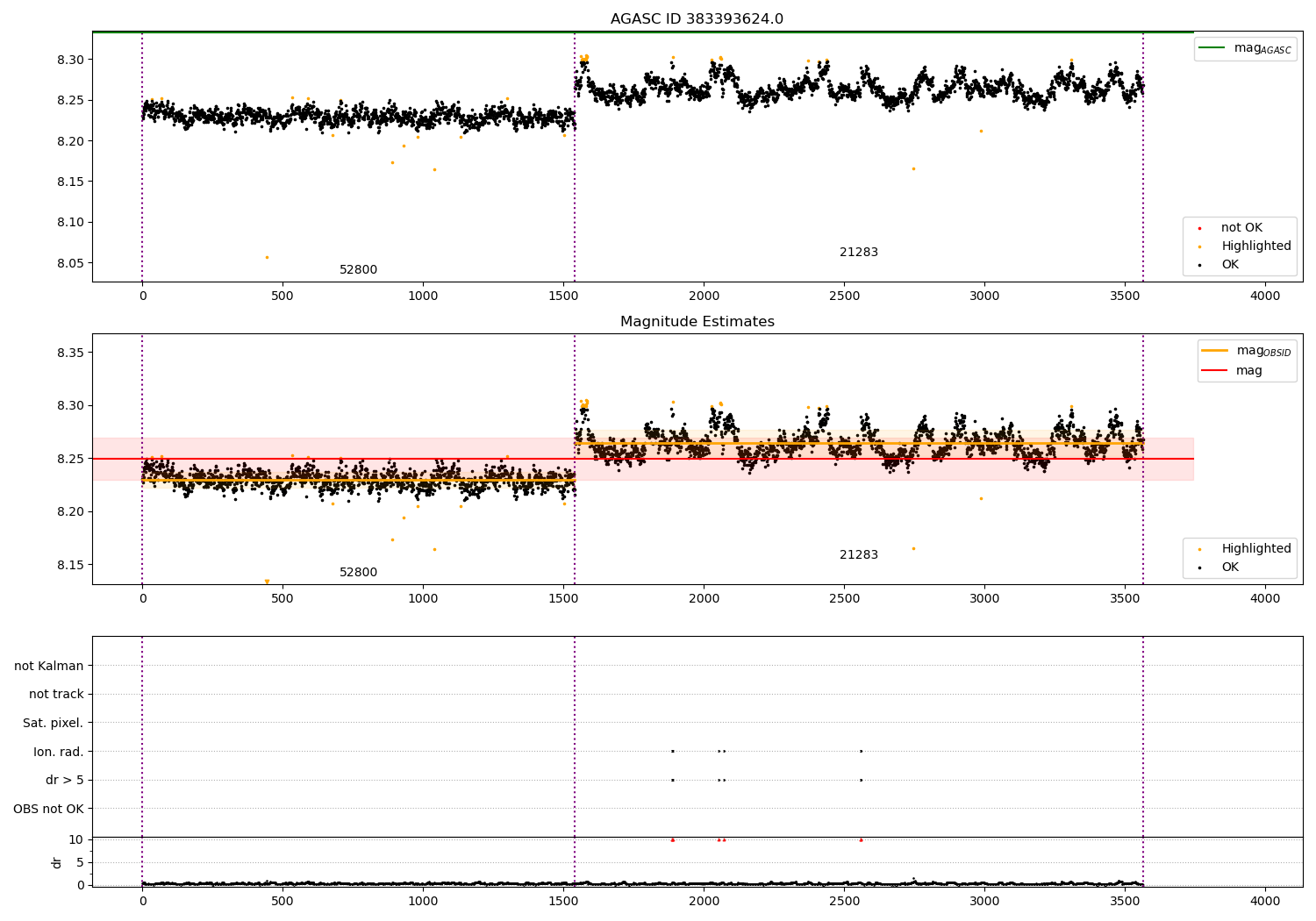Click the y-axis tick '5' in the dr panel
The height and width of the screenshot is (921, 1316).
coord(80,863)
